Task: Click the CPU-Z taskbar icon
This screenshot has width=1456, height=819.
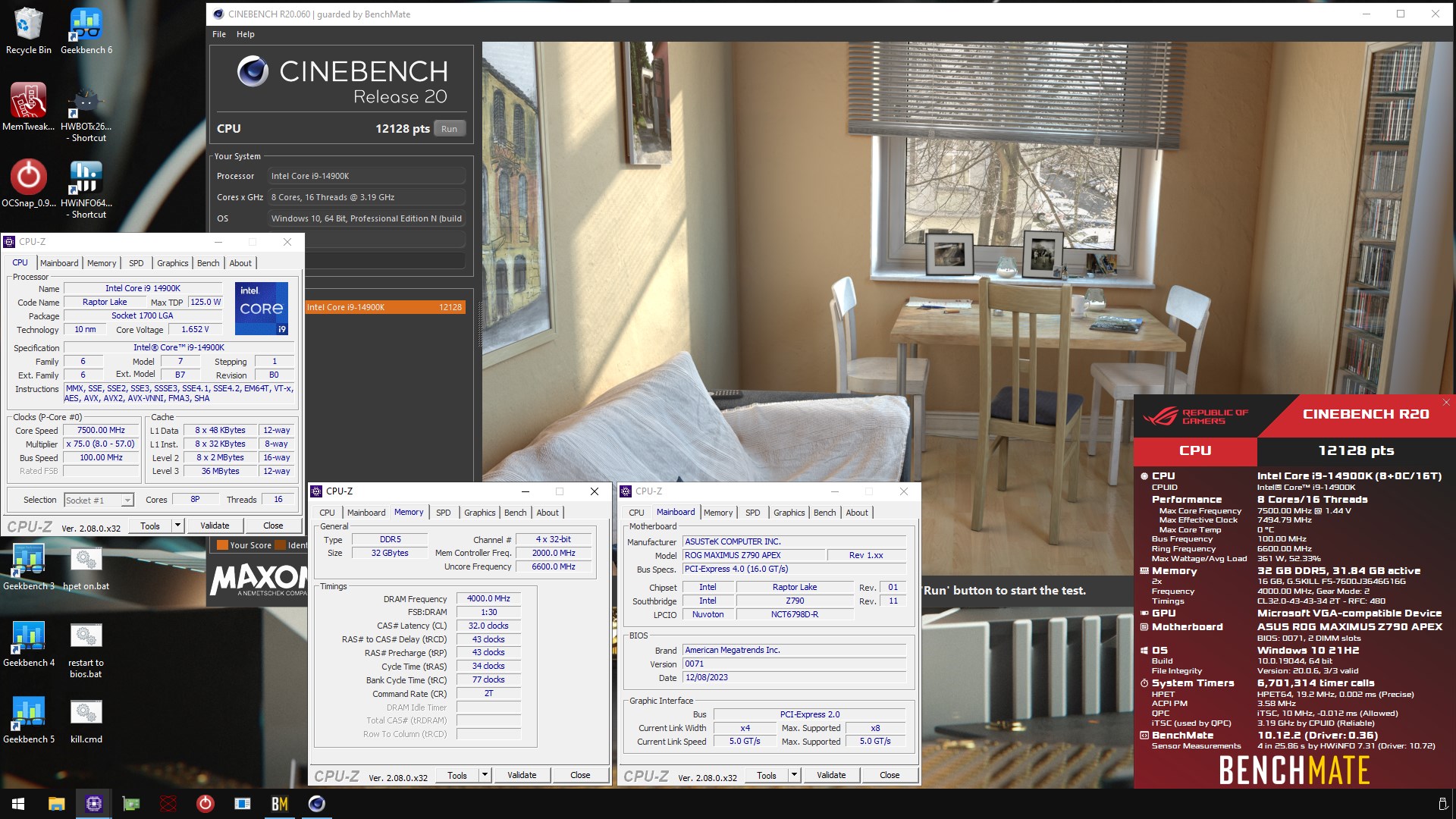Action: [x=93, y=804]
